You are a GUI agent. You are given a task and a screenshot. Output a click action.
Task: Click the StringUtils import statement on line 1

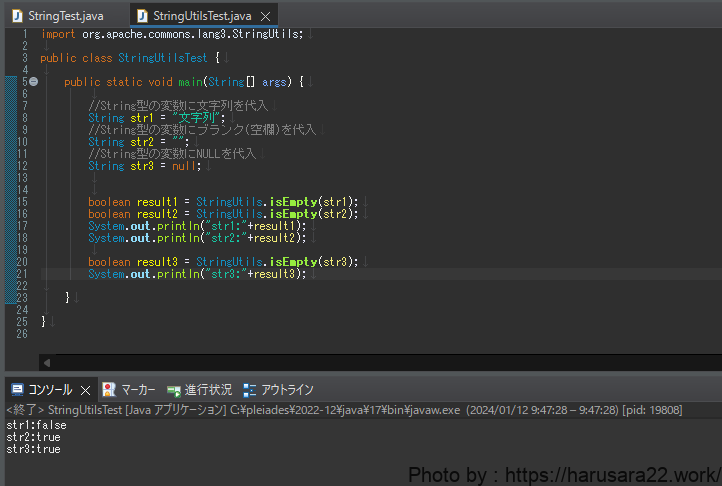[x=172, y=33]
